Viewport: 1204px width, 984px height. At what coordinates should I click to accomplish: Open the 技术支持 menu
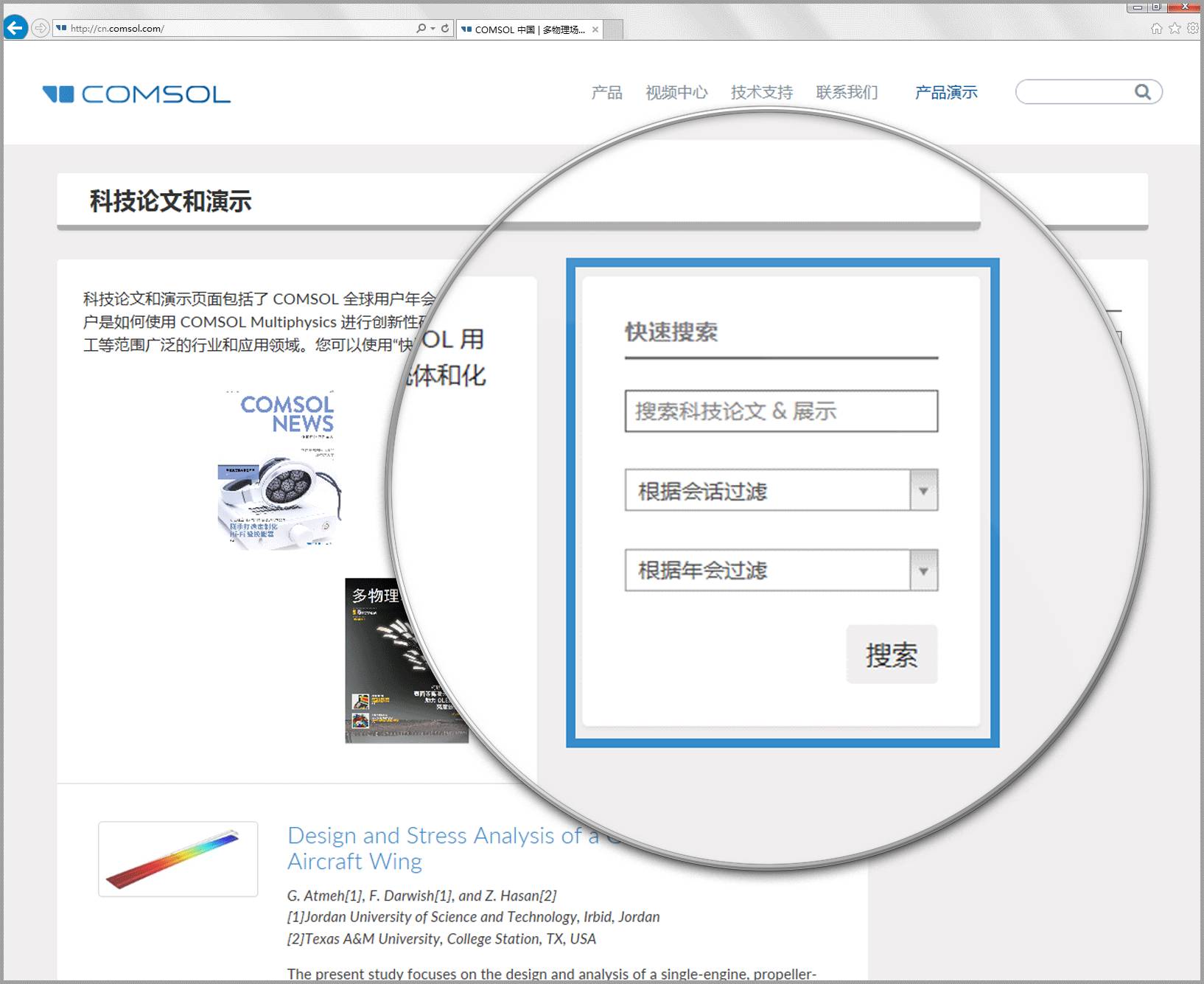click(762, 92)
